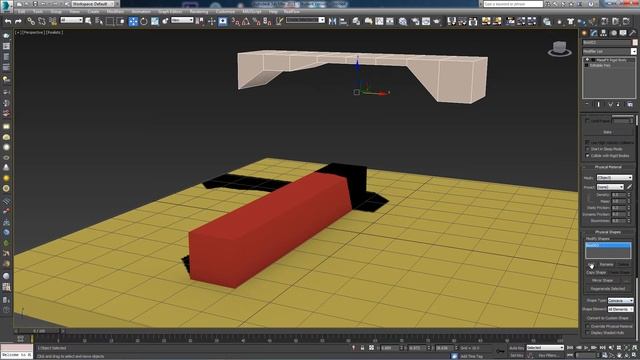Open the Mesh dropdown under Physical Material
Screen dimensions: 640x360
click(x=614, y=178)
